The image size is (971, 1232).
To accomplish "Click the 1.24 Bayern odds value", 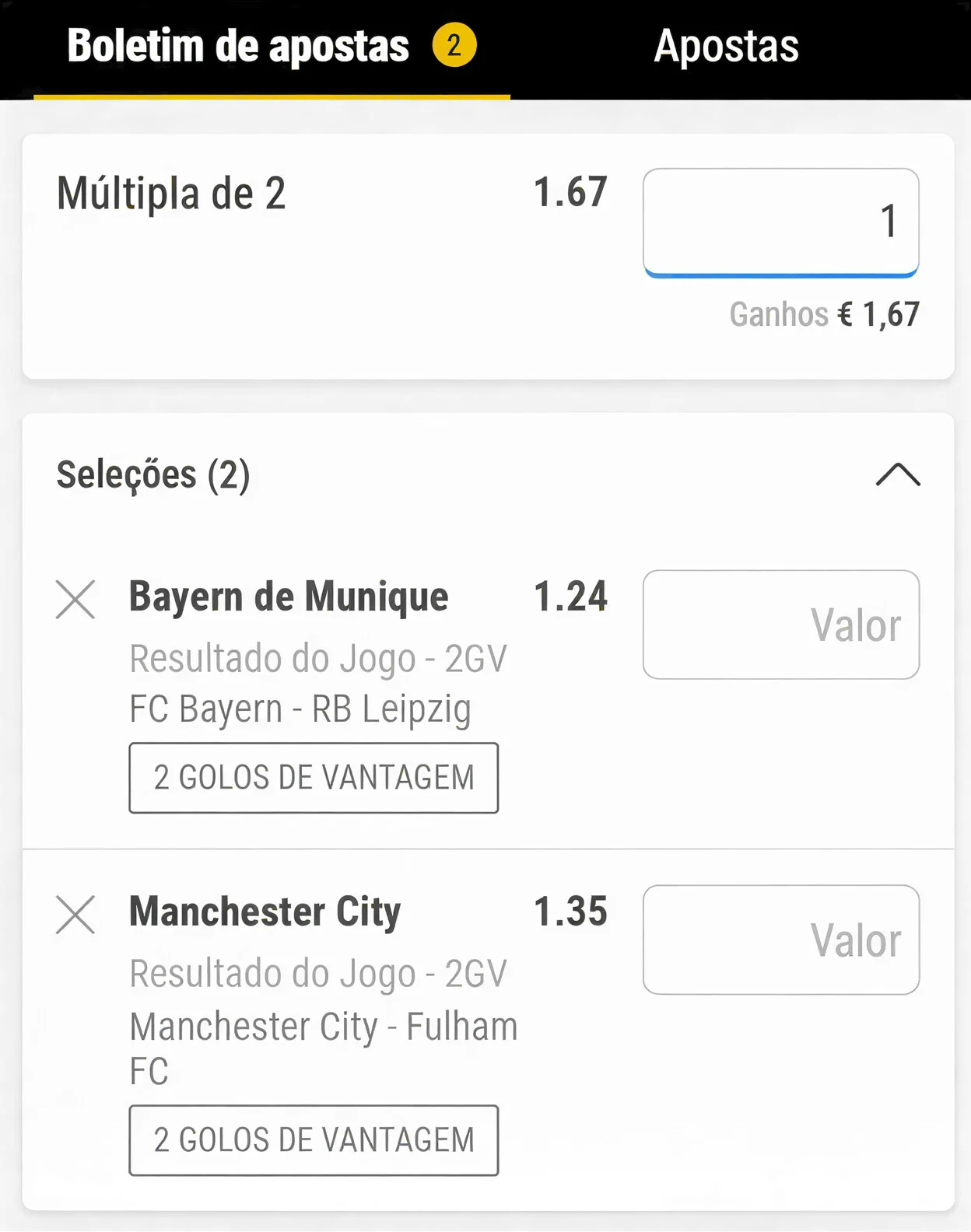I will (x=570, y=597).
